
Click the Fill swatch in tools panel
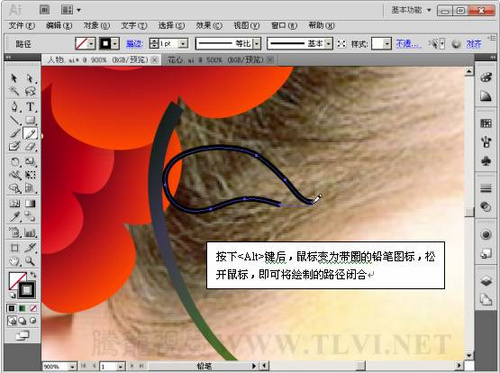point(17,281)
